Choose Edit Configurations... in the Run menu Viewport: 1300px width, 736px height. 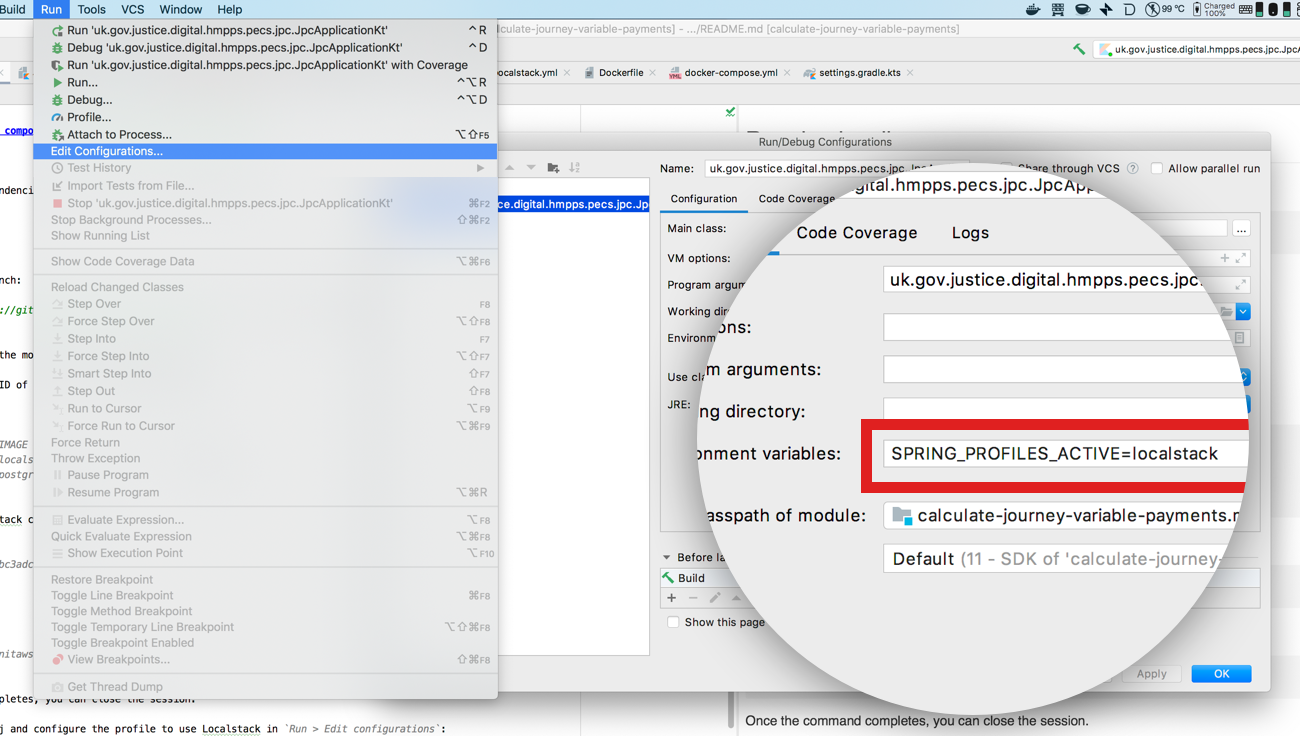265,151
